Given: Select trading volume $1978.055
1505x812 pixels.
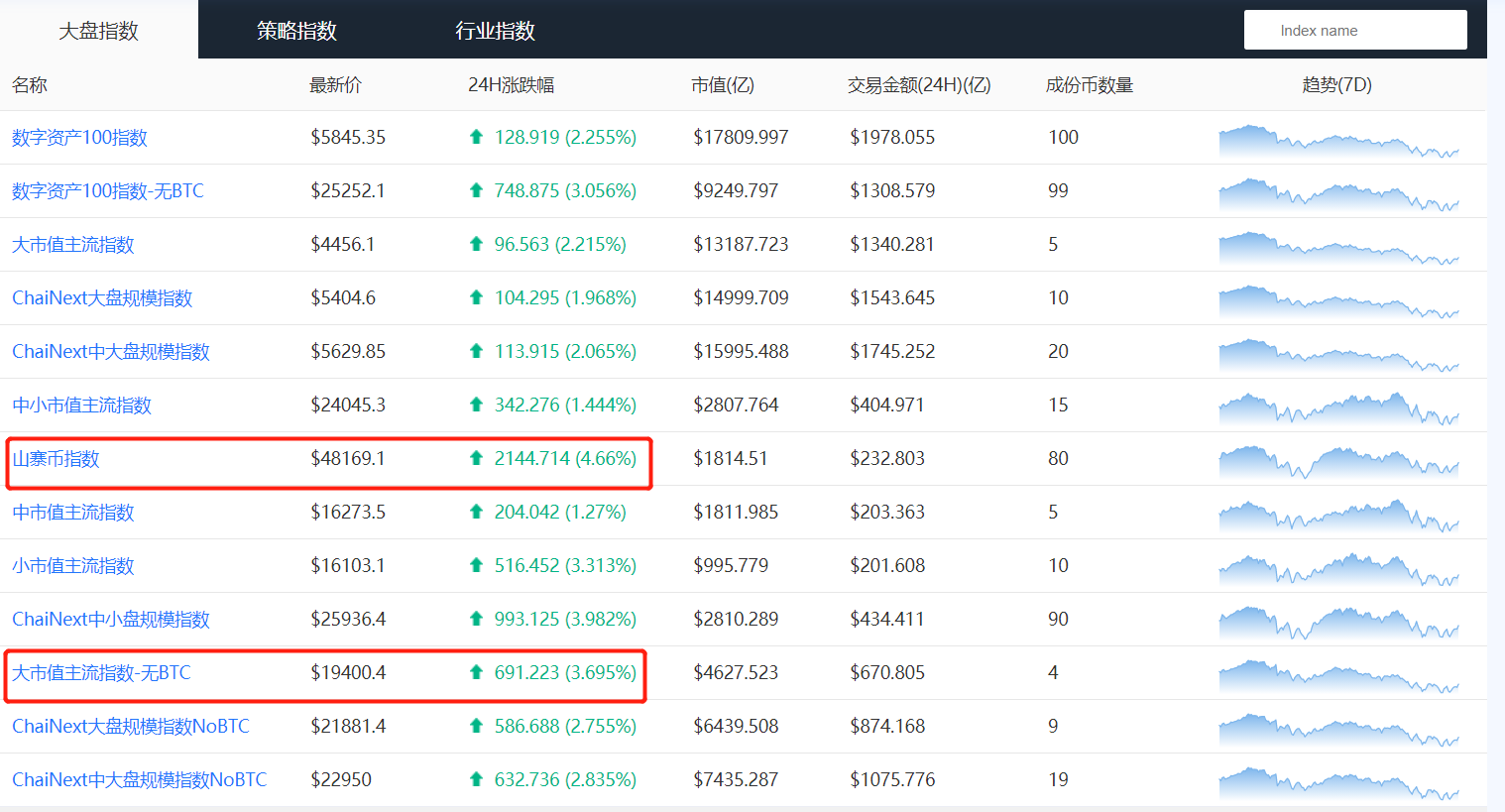Looking at the screenshot, I should coord(892,137).
